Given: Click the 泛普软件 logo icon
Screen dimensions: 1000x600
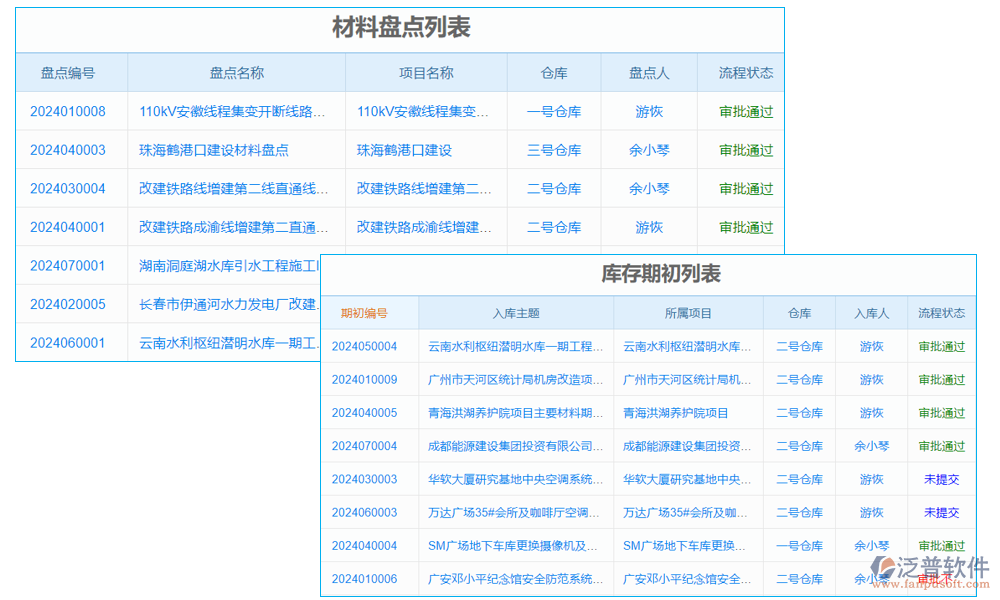Looking at the screenshot, I should [884, 567].
